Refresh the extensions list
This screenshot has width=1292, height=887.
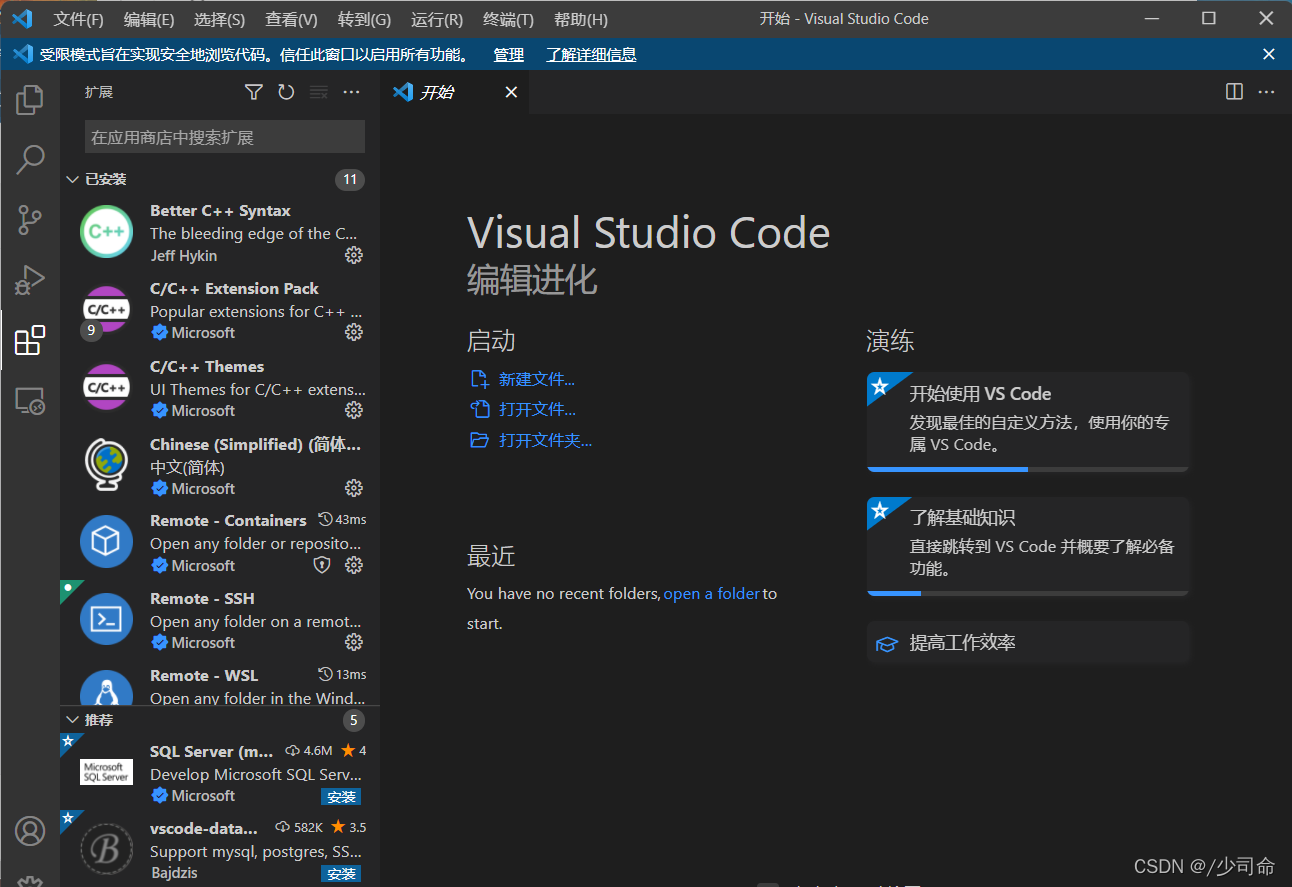pyautogui.click(x=286, y=92)
